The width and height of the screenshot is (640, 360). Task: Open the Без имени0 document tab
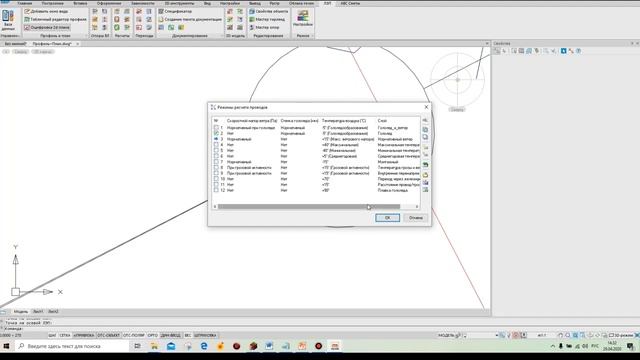pyautogui.click(x=16, y=44)
